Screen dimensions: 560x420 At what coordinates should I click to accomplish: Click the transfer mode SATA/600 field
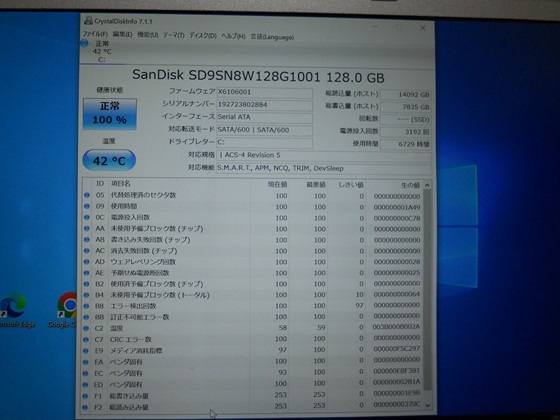264,130
